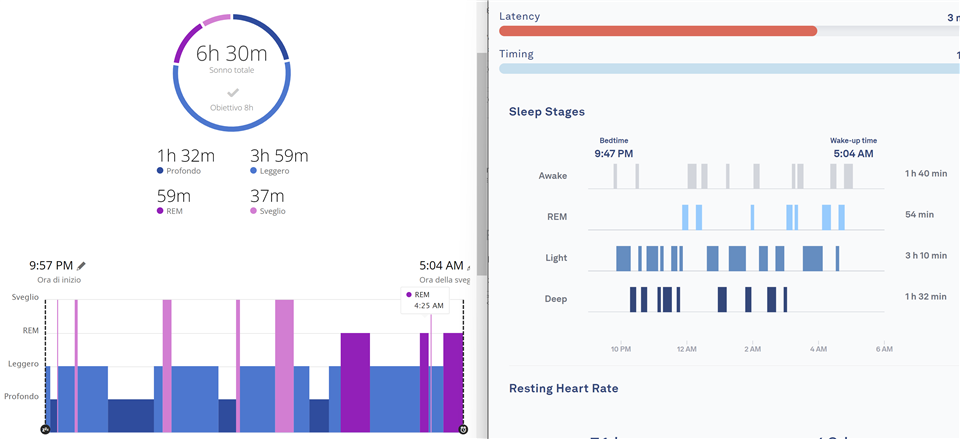Click the 9:57 PM start time
Image resolution: width=960 pixels, height=439 pixels.
point(52,266)
